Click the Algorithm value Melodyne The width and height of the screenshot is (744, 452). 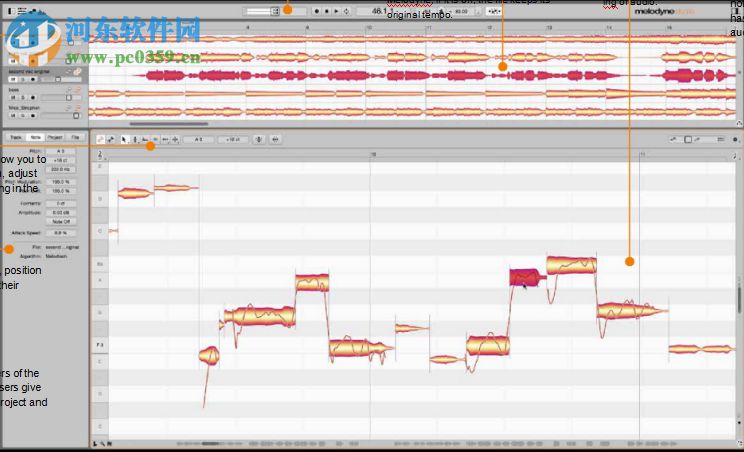pyautogui.click(x=56, y=256)
